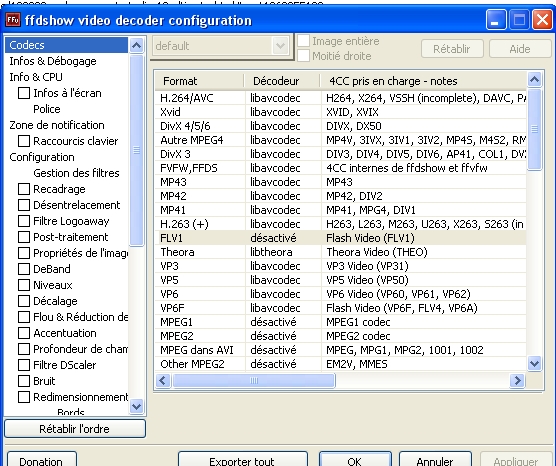Change decoder for MPEG1 row
This screenshot has width=556, height=466.
point(283,322)
